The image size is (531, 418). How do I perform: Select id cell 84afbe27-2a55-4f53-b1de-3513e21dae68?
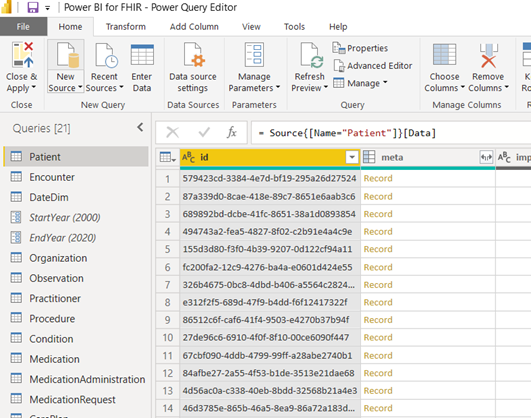pos(270,373)
